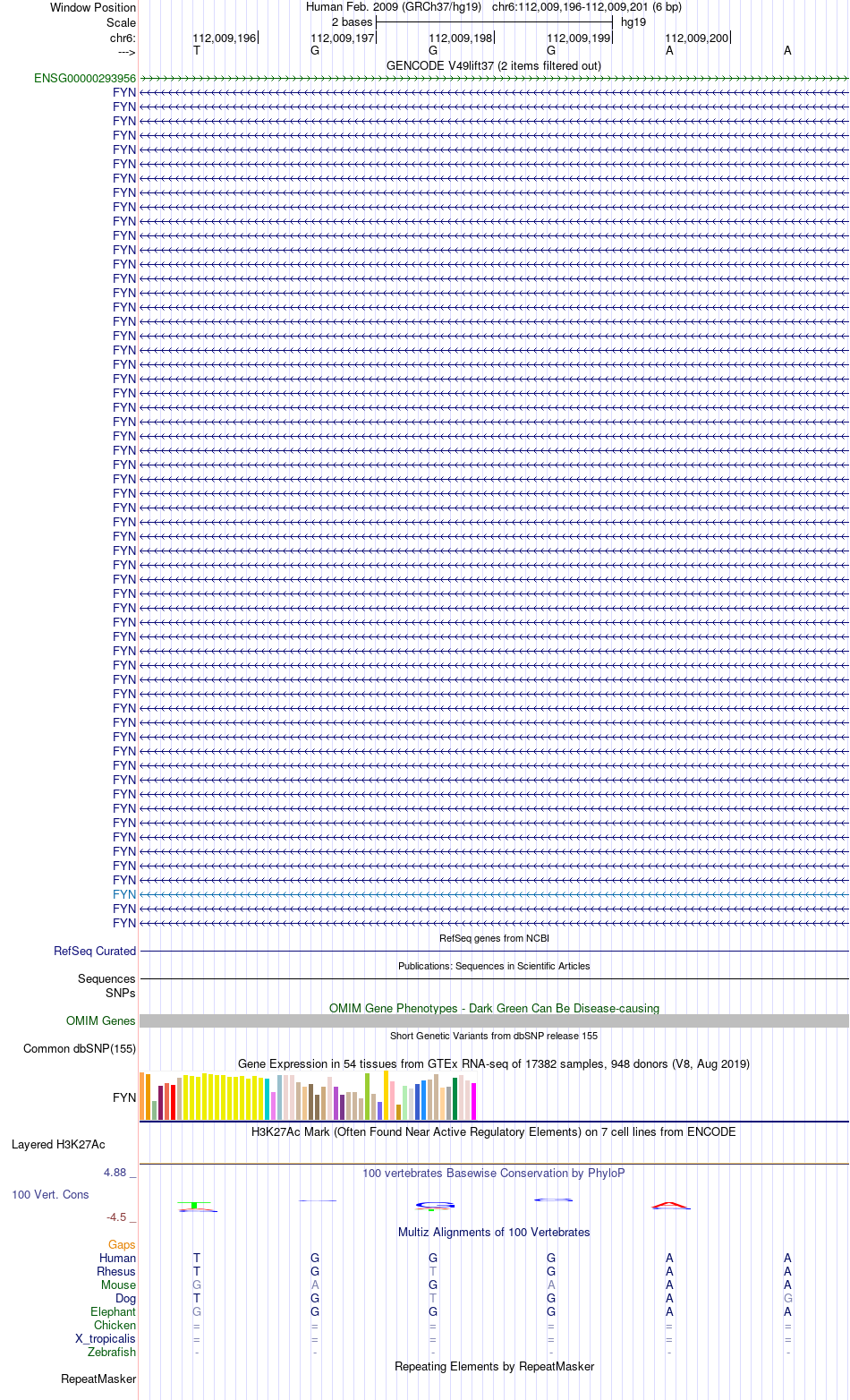Click the RepeatMasker track label

98,1379
